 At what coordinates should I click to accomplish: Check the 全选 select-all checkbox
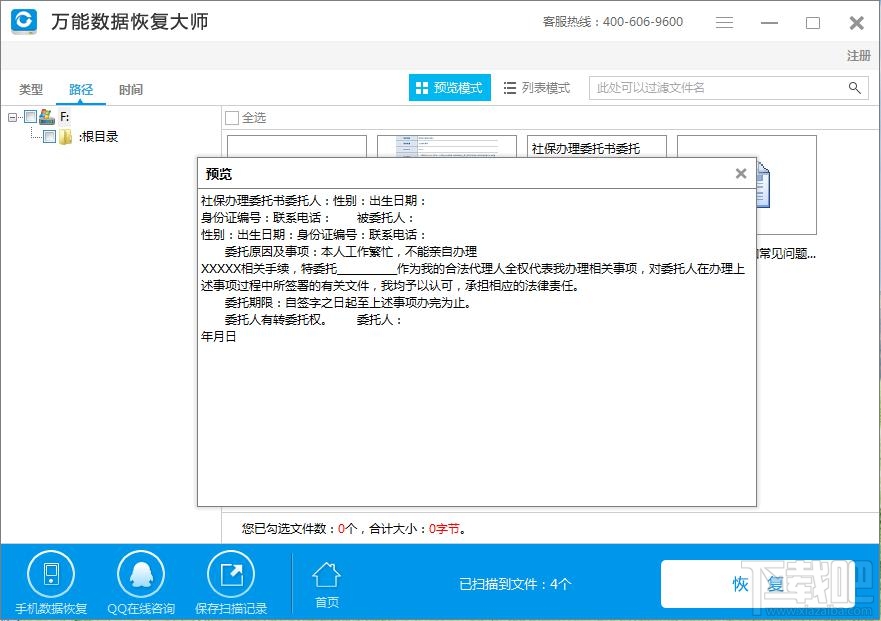(231, 117)
